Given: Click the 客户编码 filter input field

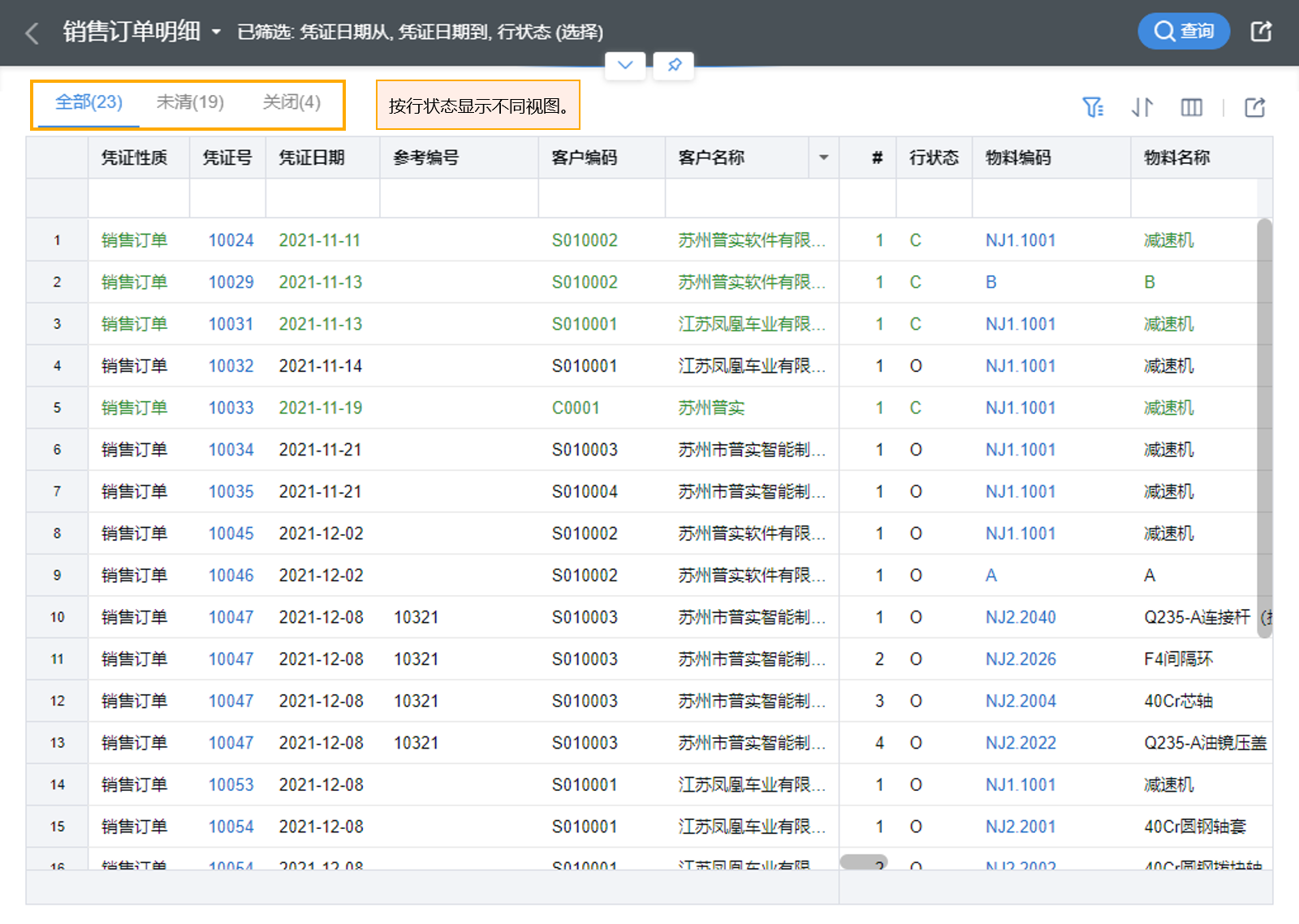Looking at the screenshot, I should [602, 198].
